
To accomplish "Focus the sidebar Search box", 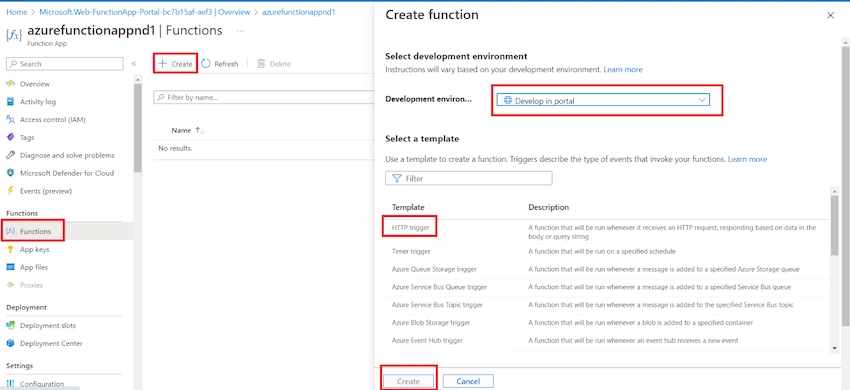I will (x=65, y=64).
